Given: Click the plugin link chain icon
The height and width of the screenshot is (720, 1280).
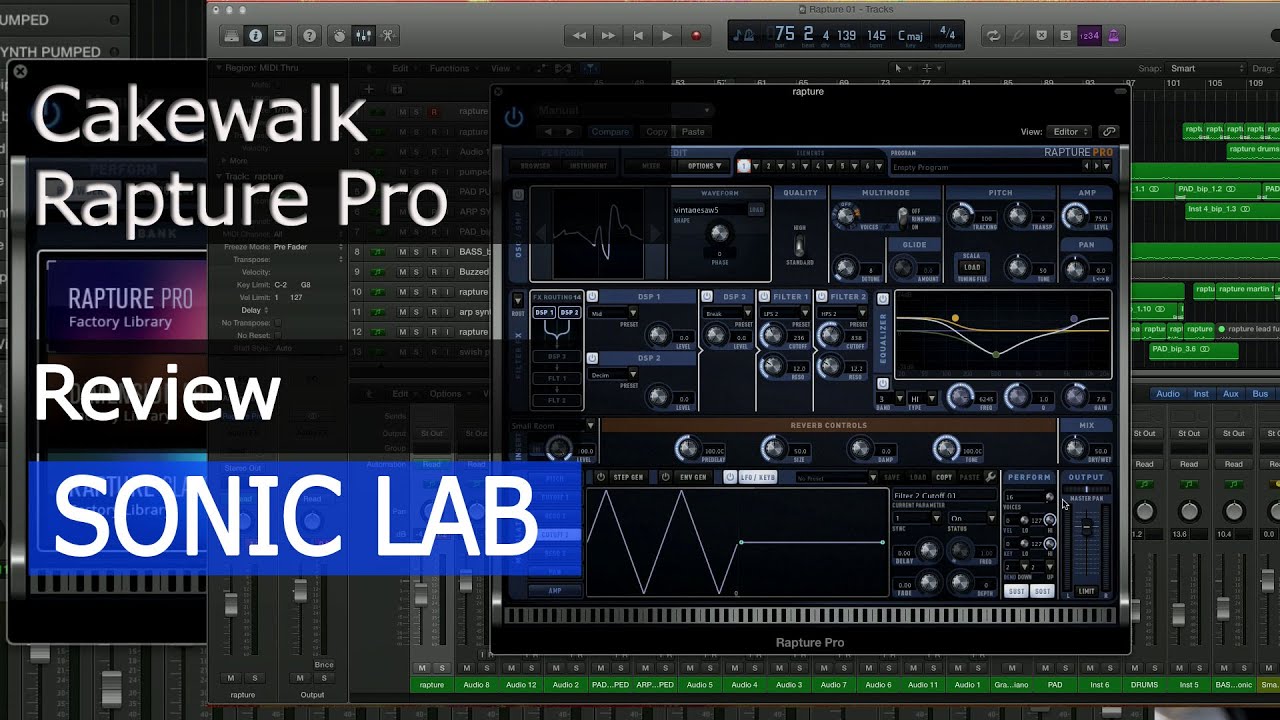Looking at the screenshot, I should (x=1108, y=132).
